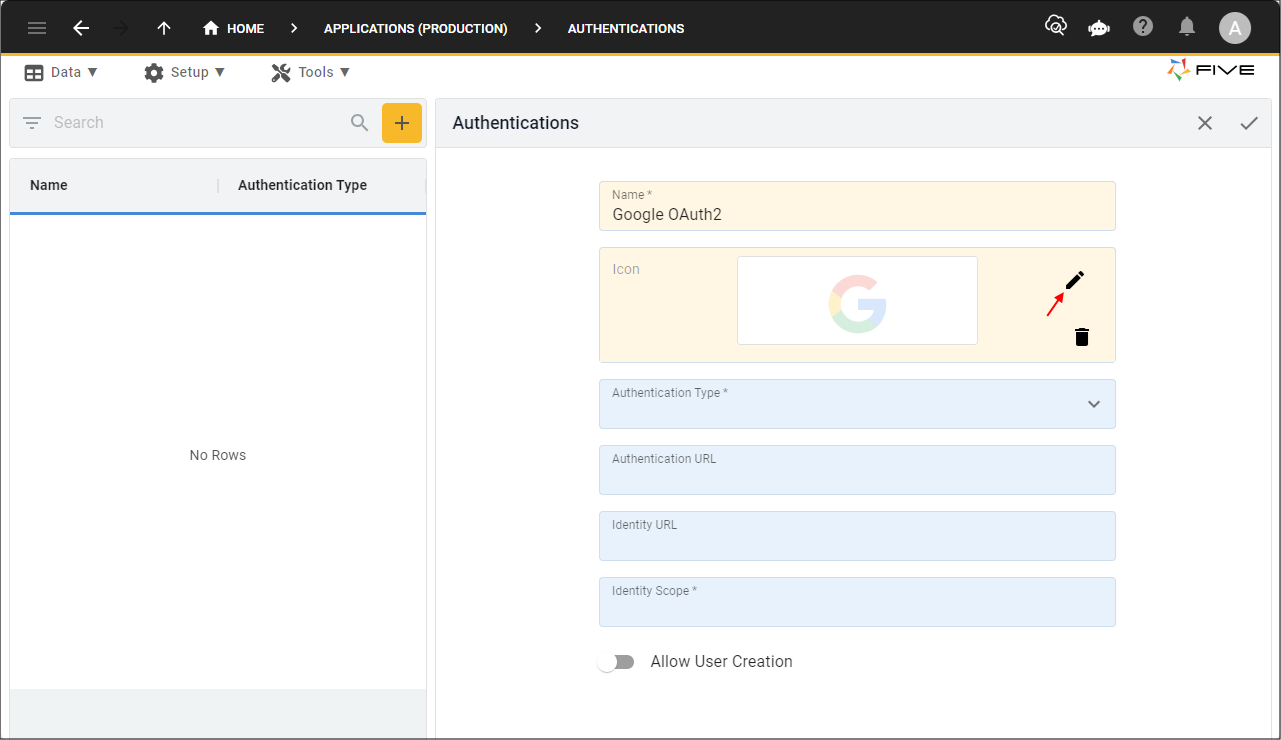Viewport: 1281px width, 740px height.
Task: Save the form with the checkmark icon
Action: click(1249, 123)
